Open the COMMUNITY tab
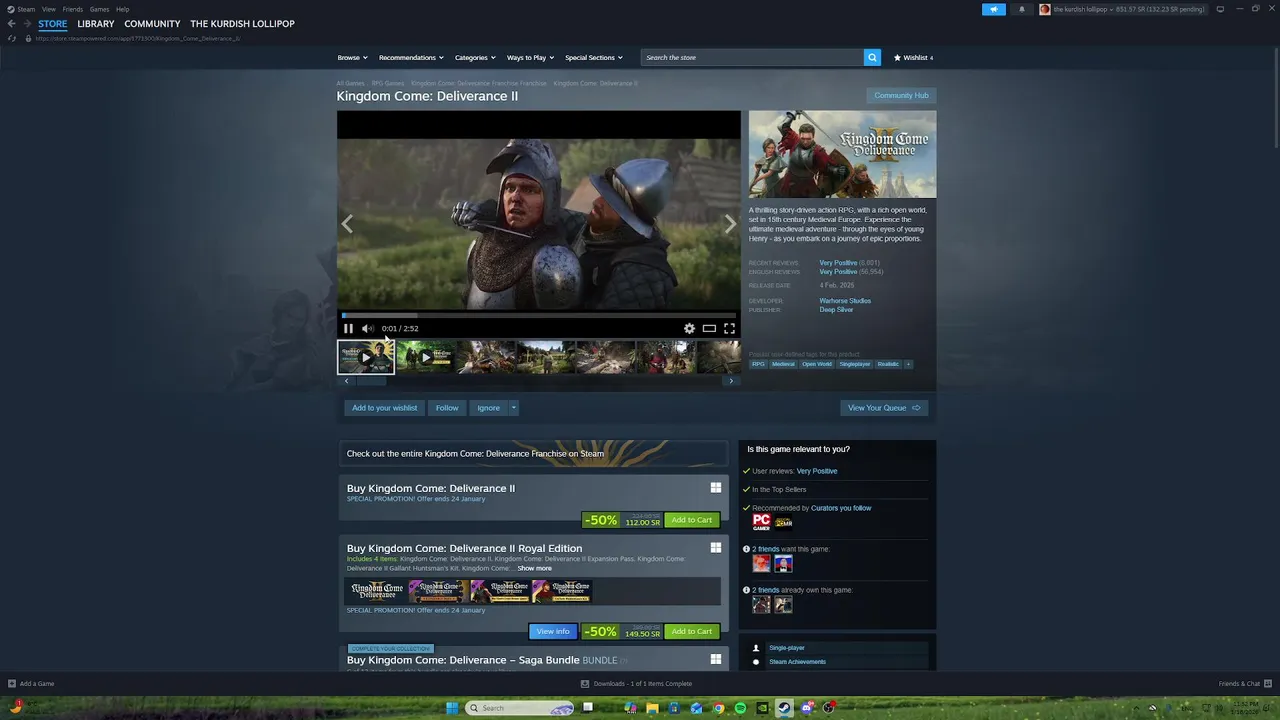This screenshot has height=720, width=1280. 152,23
